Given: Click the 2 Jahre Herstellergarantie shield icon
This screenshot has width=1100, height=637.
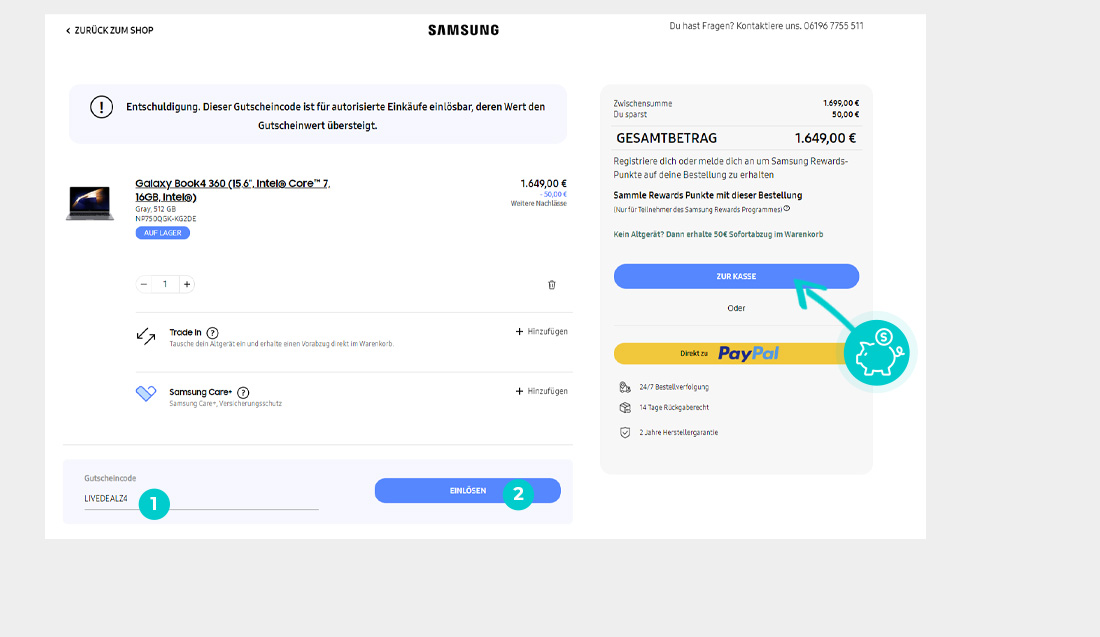Looking at the screenshot, I should tap(625, 433).
